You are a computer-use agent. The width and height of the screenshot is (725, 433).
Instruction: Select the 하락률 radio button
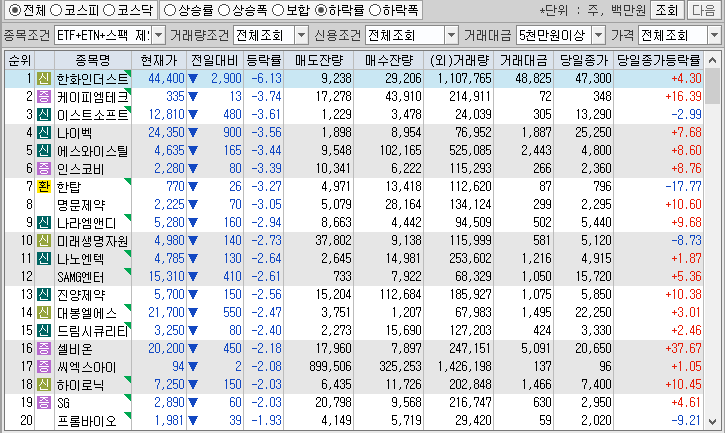pos(321,10)
